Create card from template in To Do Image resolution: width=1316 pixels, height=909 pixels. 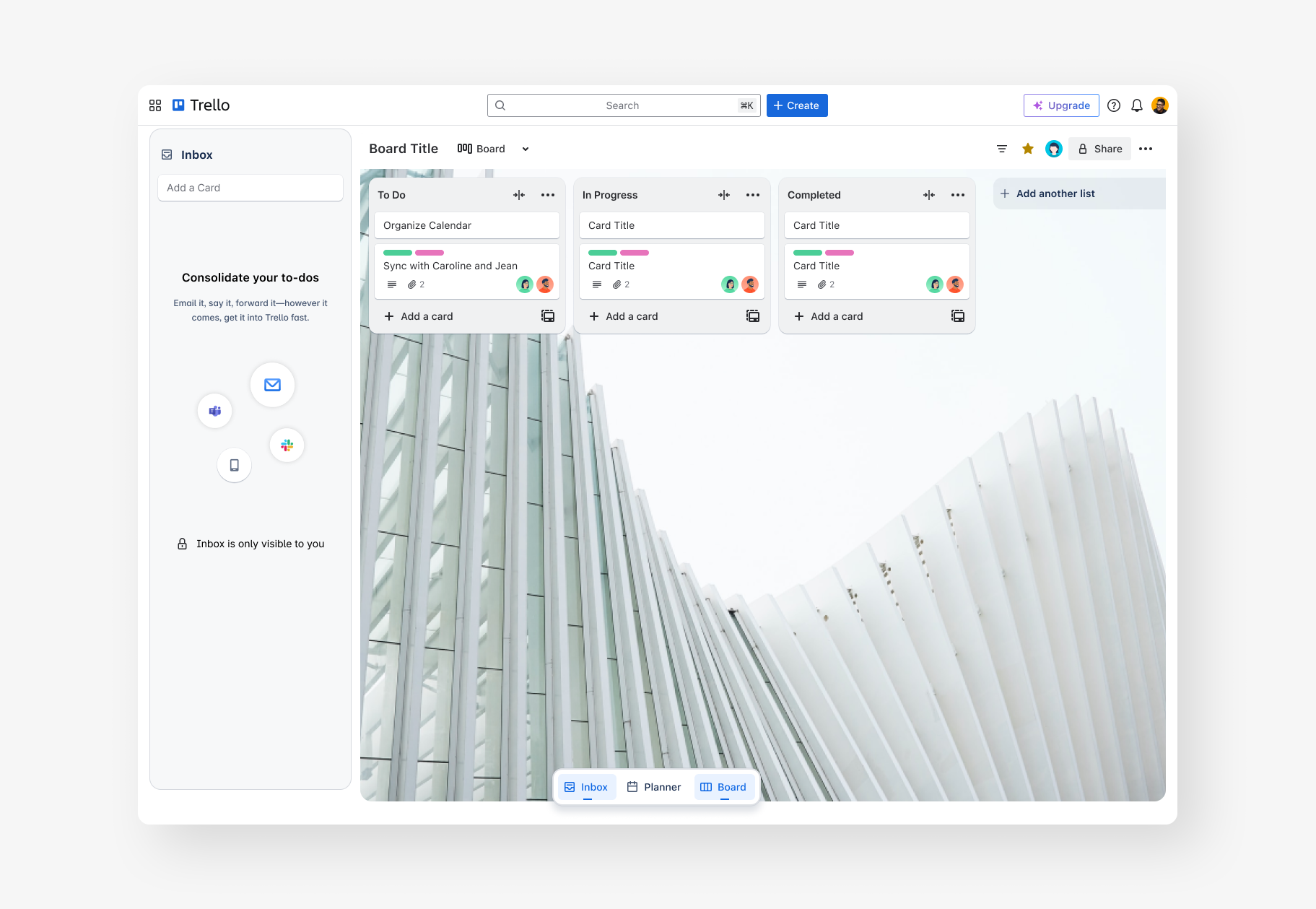pyautogui.click(x=548, y=316)
